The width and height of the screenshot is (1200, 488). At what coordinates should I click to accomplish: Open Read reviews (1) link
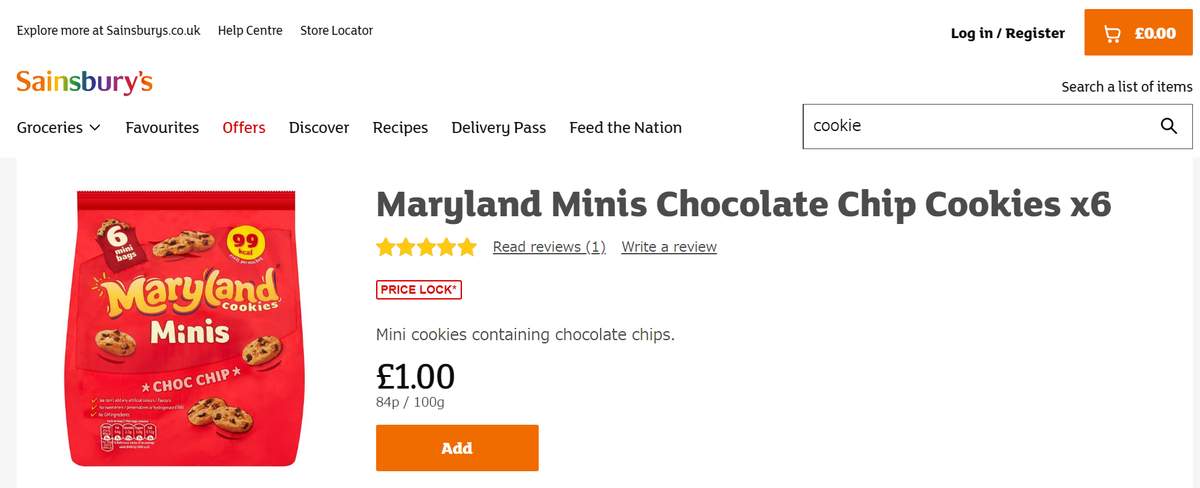(x=549, y=247)
